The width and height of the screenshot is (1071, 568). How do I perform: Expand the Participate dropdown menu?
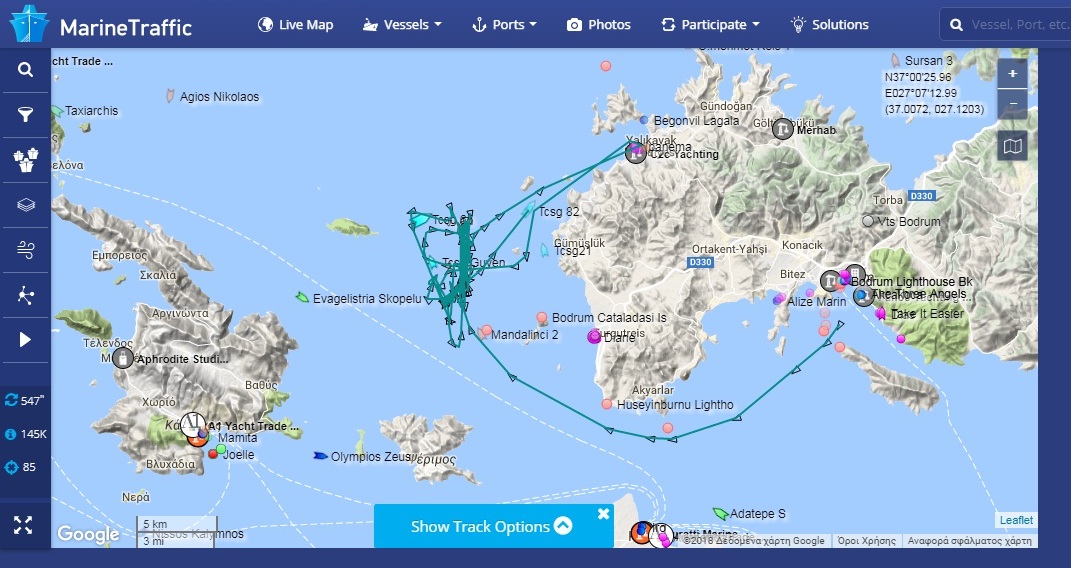click(x=710, y=25)
